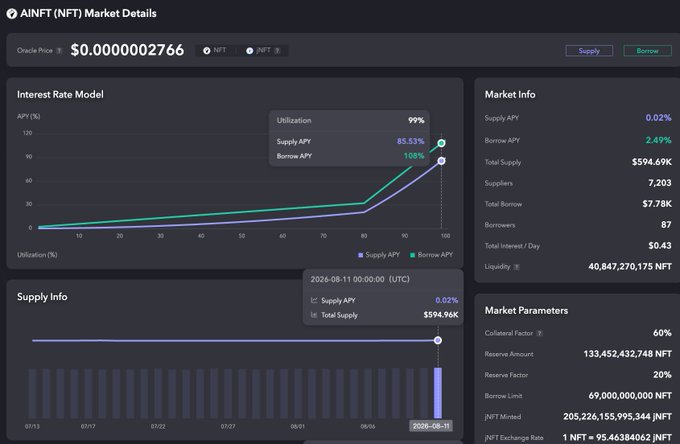Click the AINFT token logo beside the page title
The height and width of the screenshot is (444, 680).
(x=12, y=13)
